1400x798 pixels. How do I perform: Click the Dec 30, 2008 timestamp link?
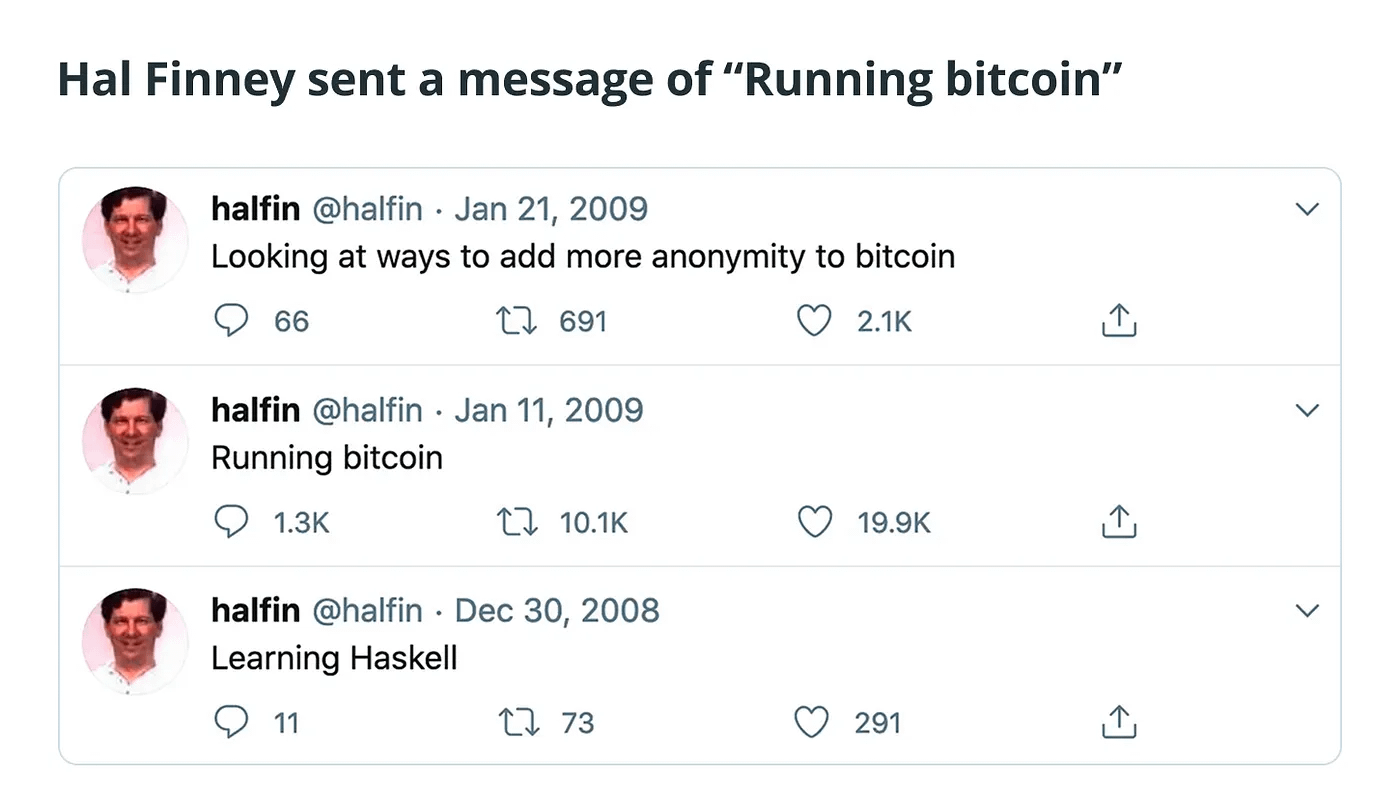tap(557, 610)
